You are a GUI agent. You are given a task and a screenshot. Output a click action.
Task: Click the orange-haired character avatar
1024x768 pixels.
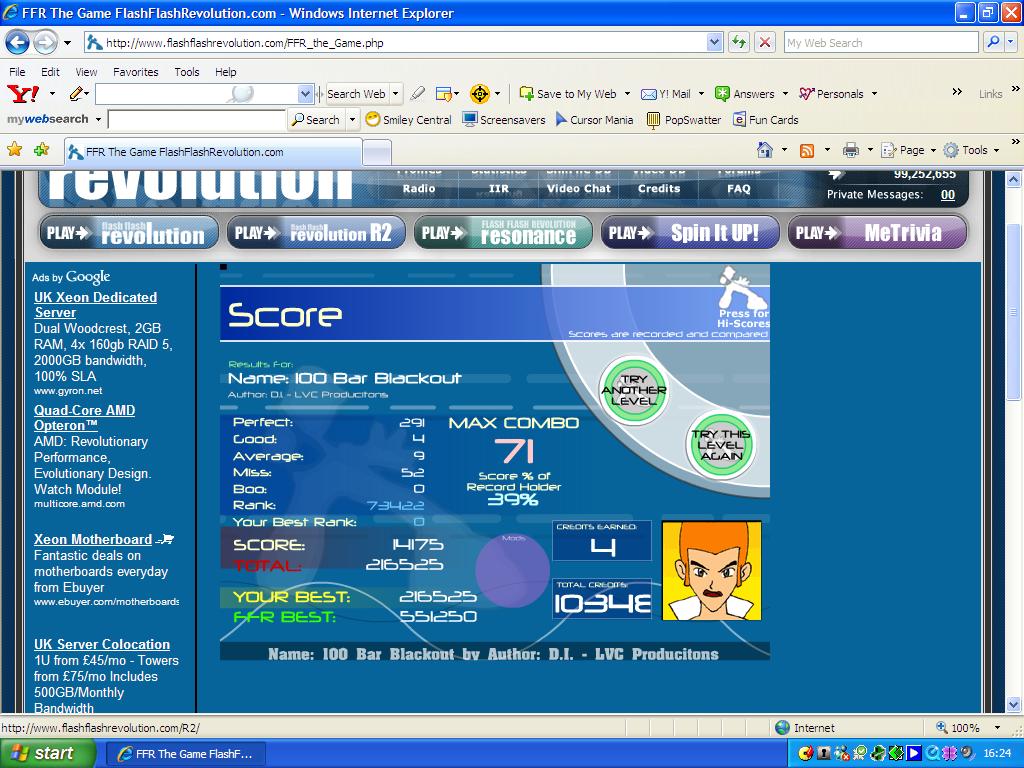(712, 570)
